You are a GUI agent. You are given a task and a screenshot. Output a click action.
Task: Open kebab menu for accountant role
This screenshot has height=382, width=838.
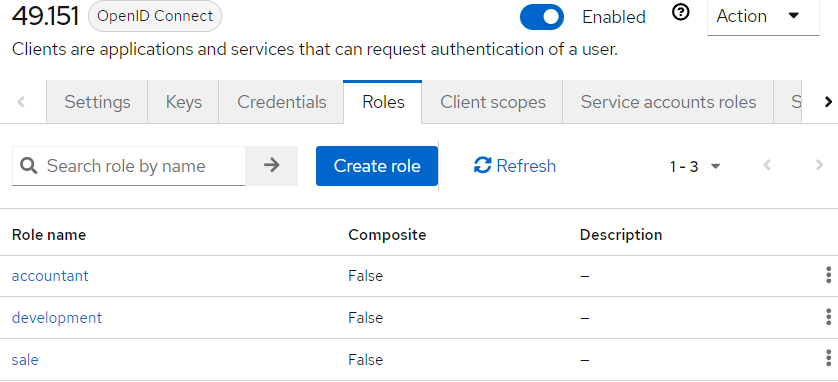tap(828, 276)
